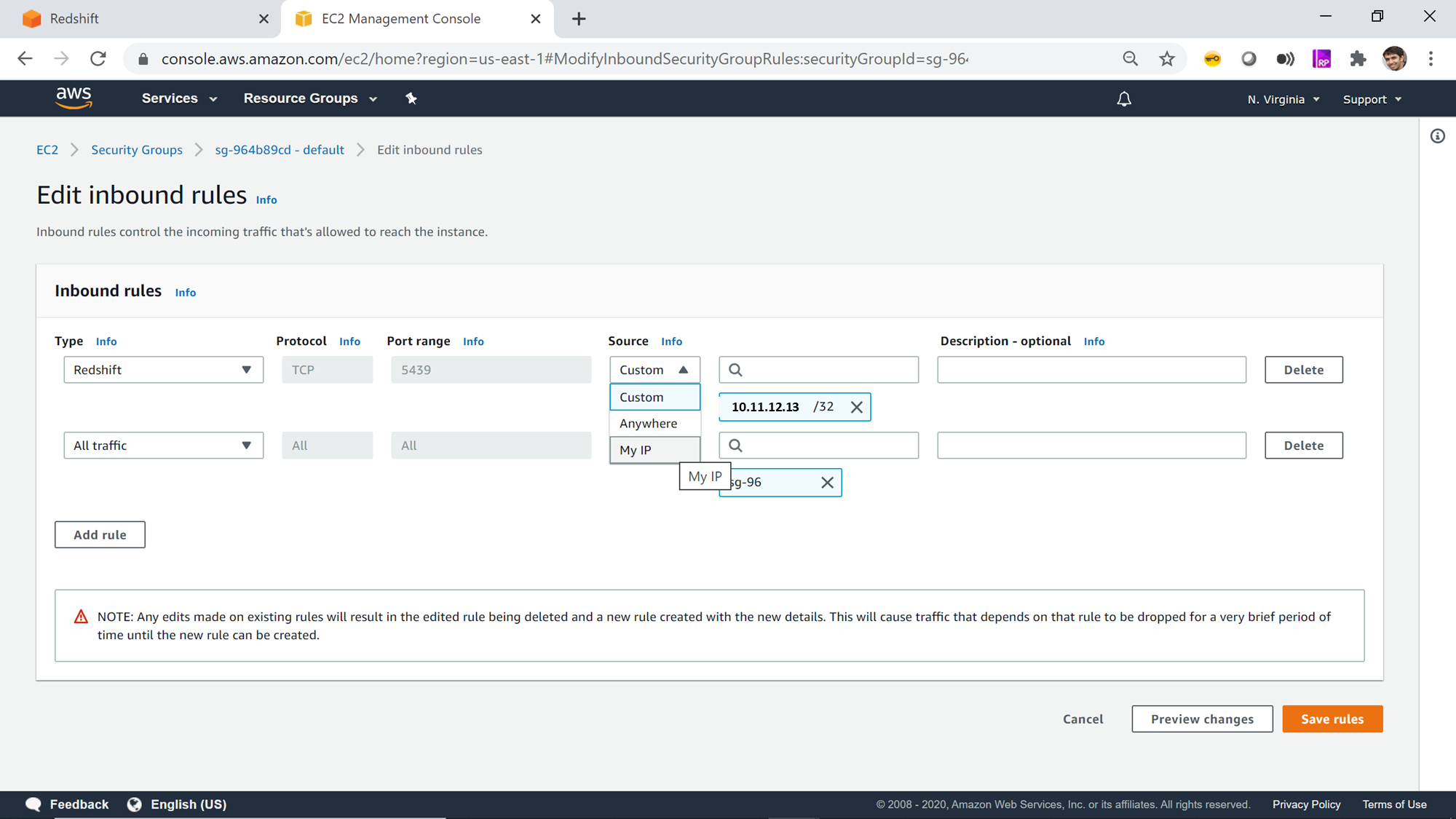1456x819 pixels.
Task: Click the pin shortcut icon in nav bar
Action: 411,98
